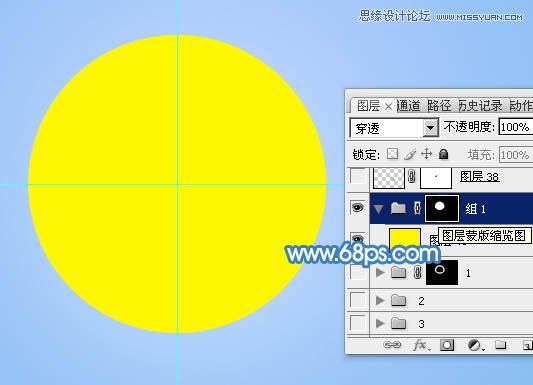533x385 pixels.
Task: Switch to the 通道 tab
Action: click(408, 106)
